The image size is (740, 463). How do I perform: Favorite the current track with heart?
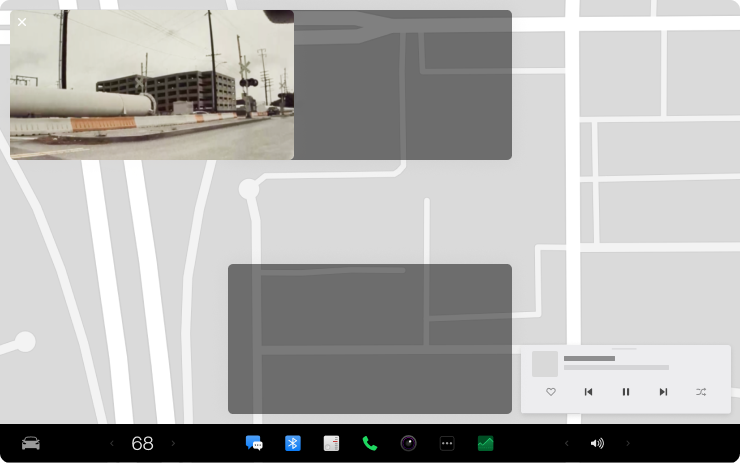[550, 392]
